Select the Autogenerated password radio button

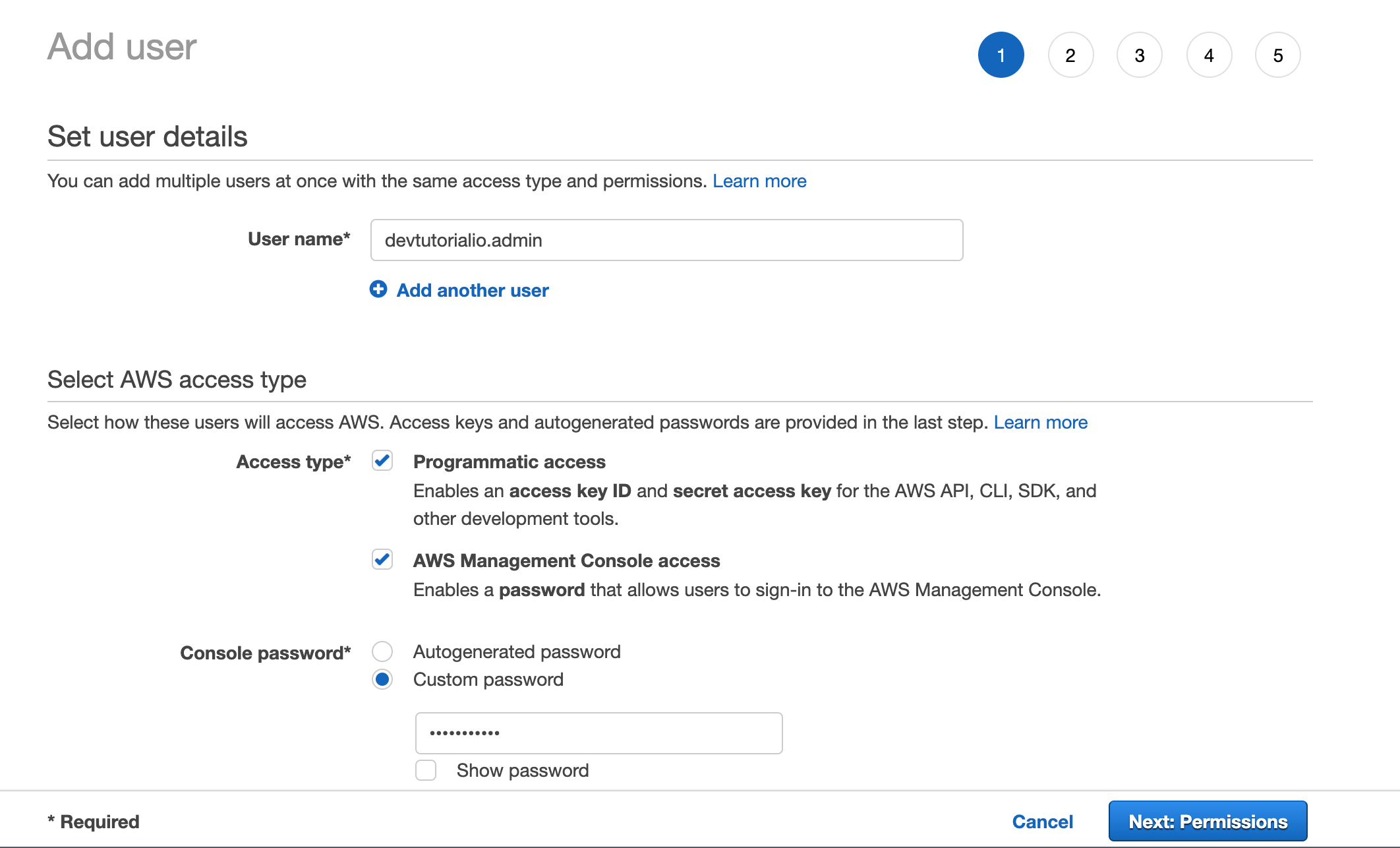(x=382, y=651)
